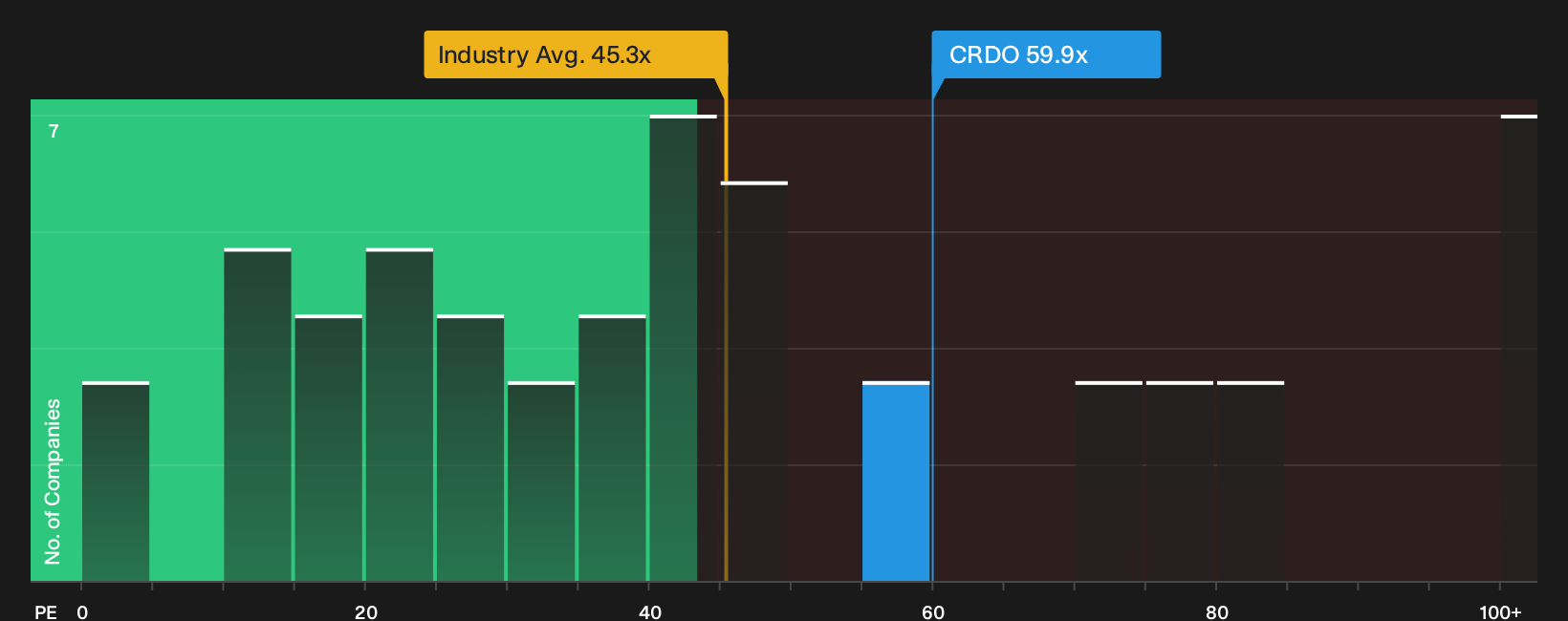Click the bar starting at PE 70
Viewport: 1568px width, 621px height.
pos(1109,482)
